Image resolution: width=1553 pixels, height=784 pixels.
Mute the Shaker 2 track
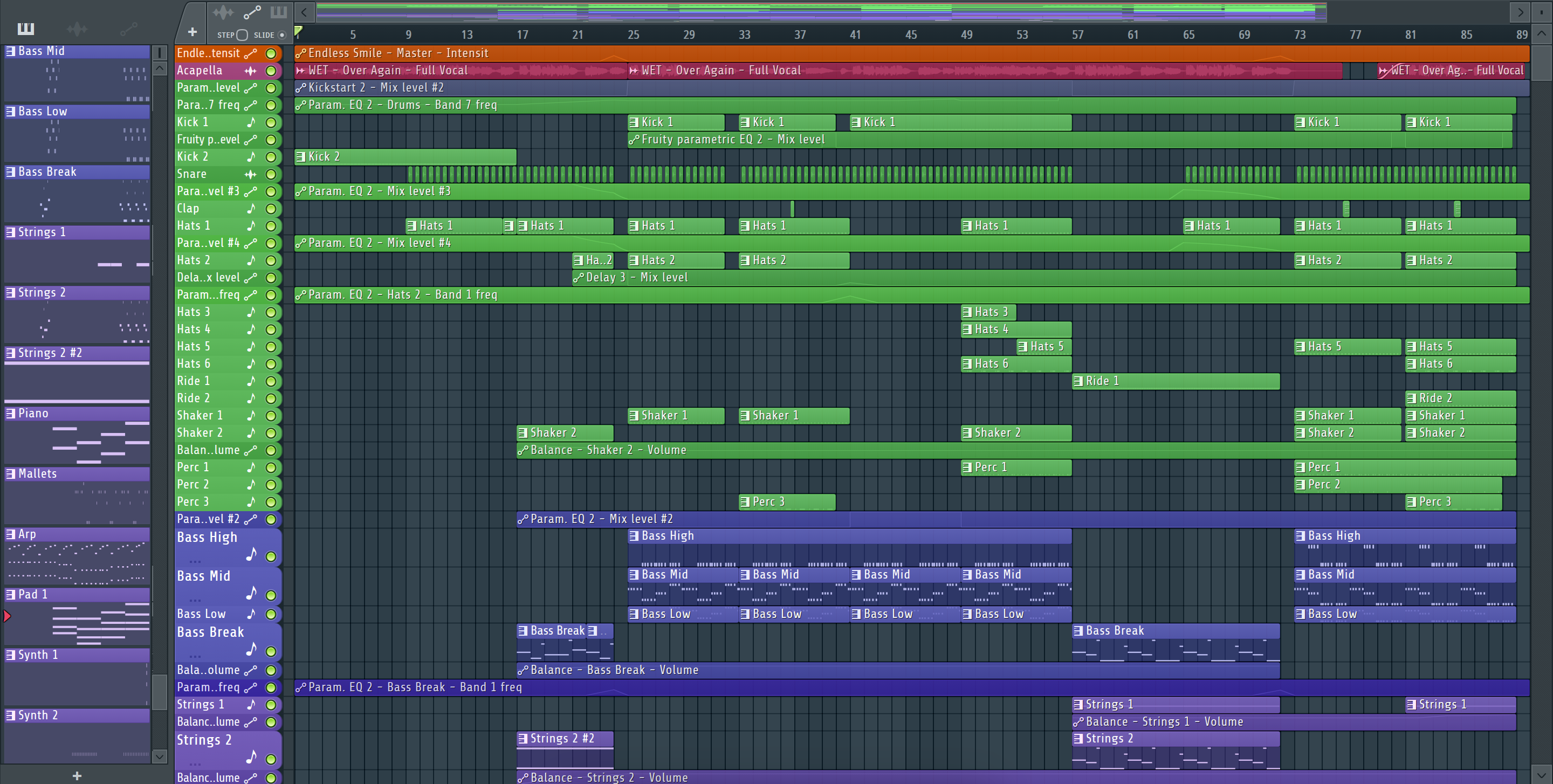tap(271, 432)
